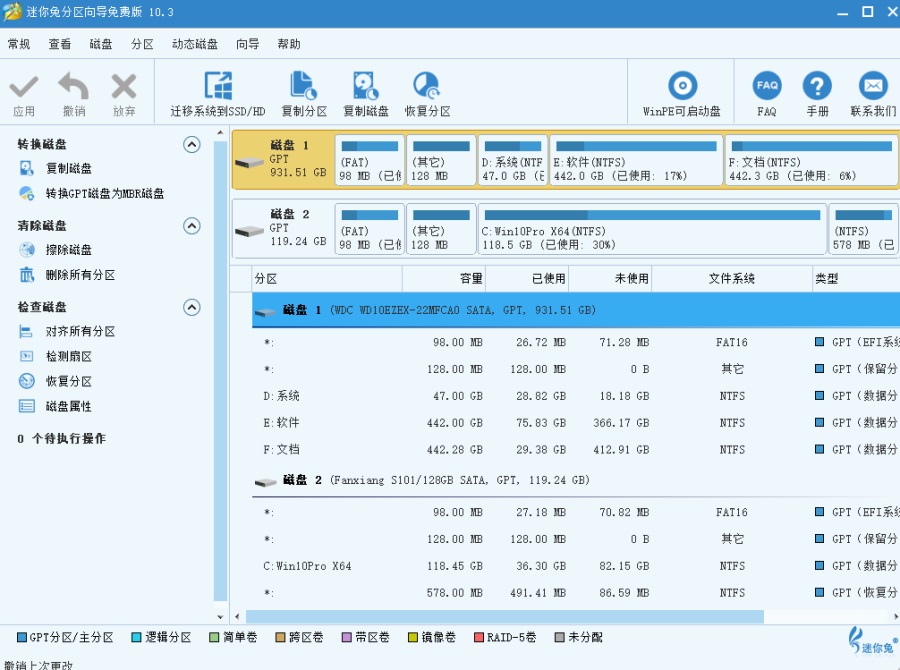Click the sidebar vertical scrollbar
900x670 pixels.
click(220, 371)
